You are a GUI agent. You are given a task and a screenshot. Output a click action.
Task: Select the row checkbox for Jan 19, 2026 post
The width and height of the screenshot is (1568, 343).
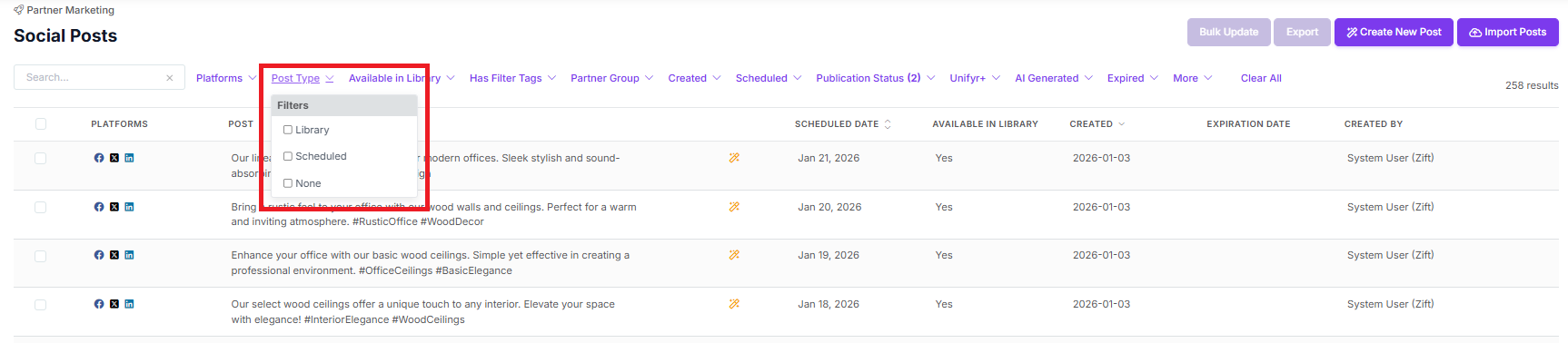point(41,256)
